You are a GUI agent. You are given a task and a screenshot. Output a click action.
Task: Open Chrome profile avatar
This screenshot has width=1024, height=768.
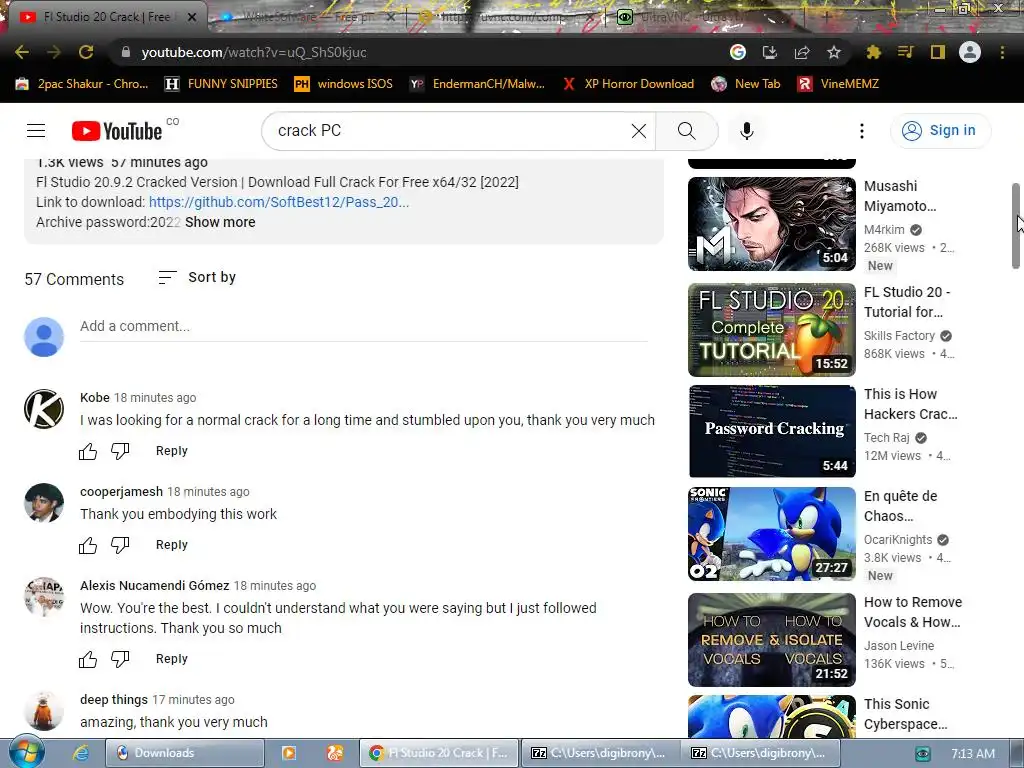pos(969,52)
